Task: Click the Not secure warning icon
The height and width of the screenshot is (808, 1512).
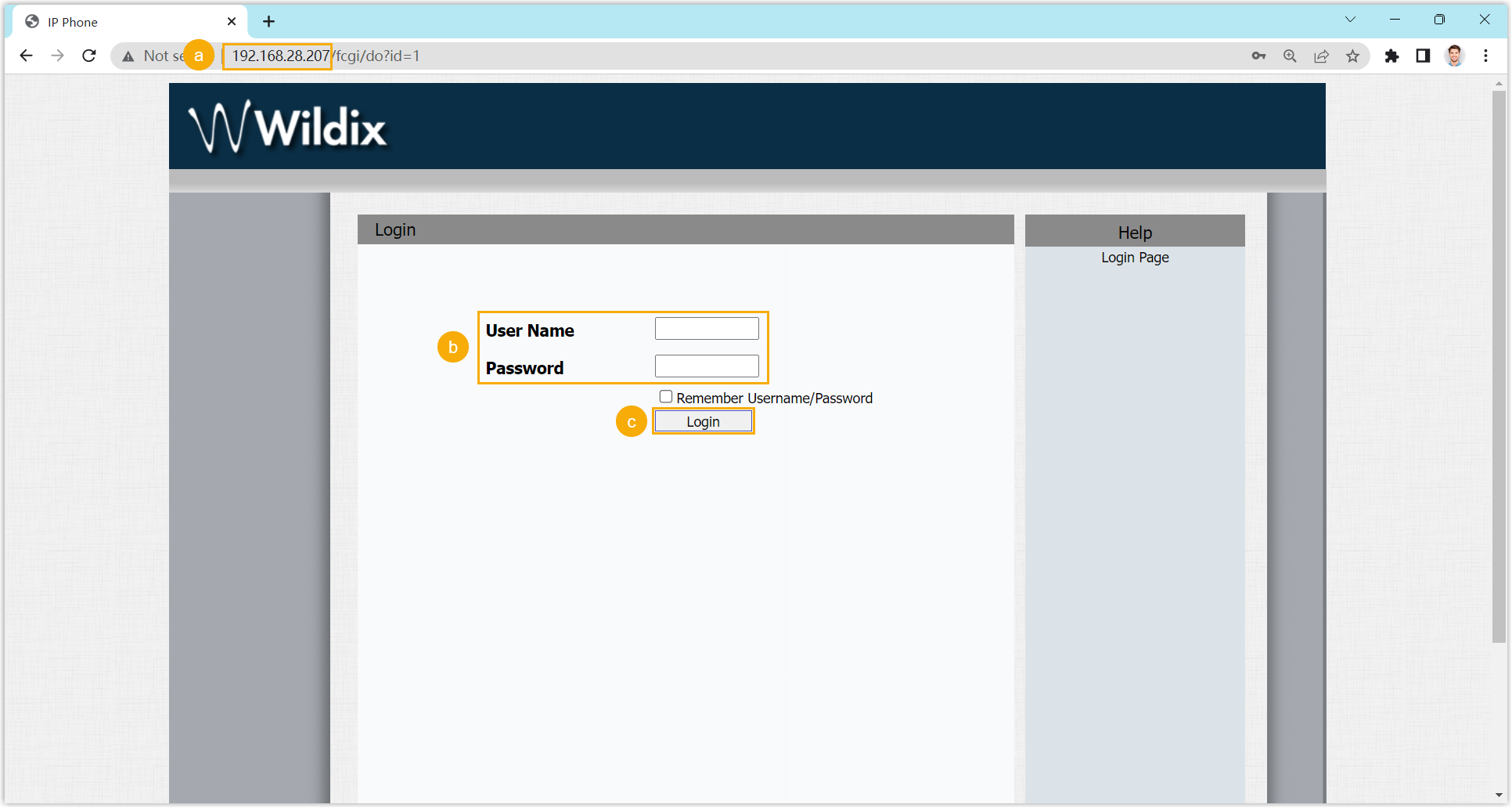Action: [128, 56]
